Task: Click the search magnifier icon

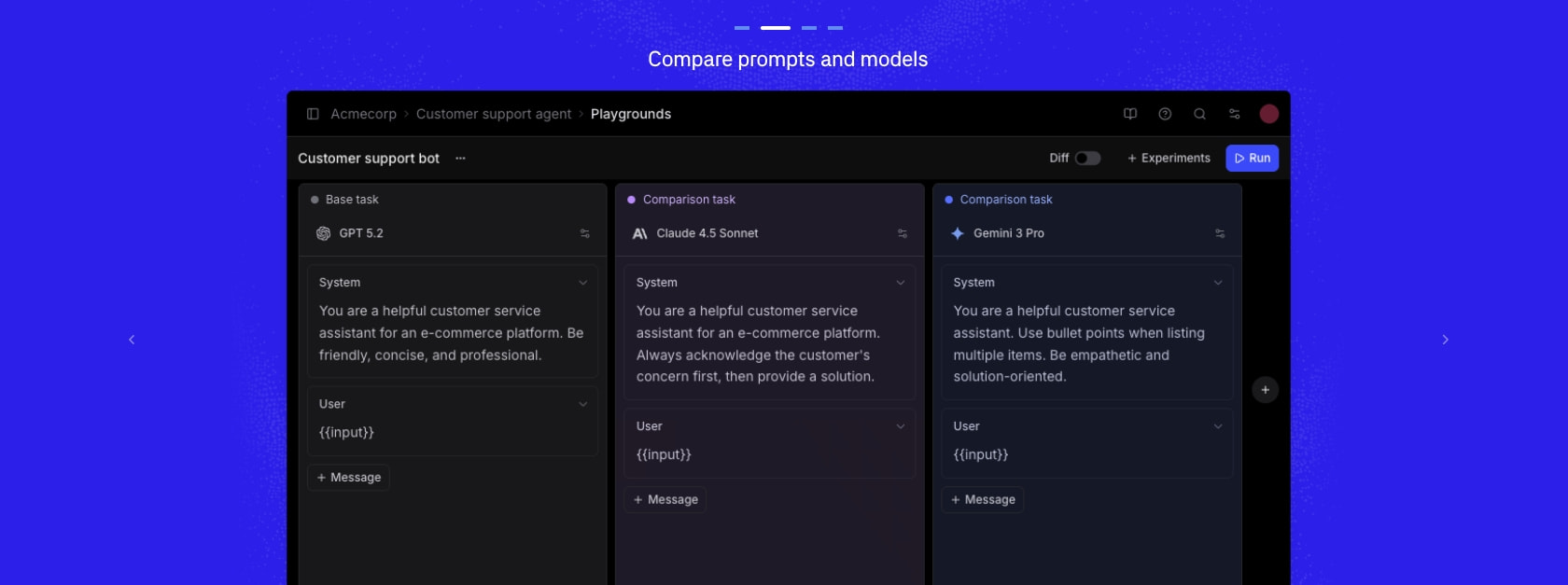Action: click(x=1199, y=114)
